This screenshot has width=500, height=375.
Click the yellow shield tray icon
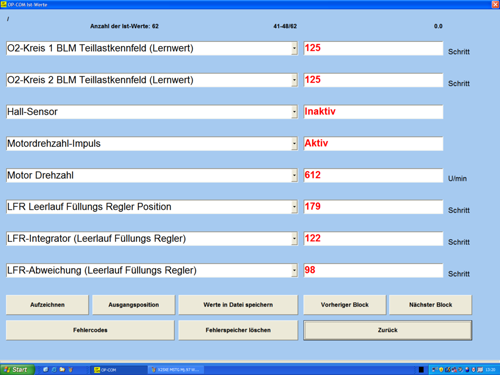click(441, 370)
